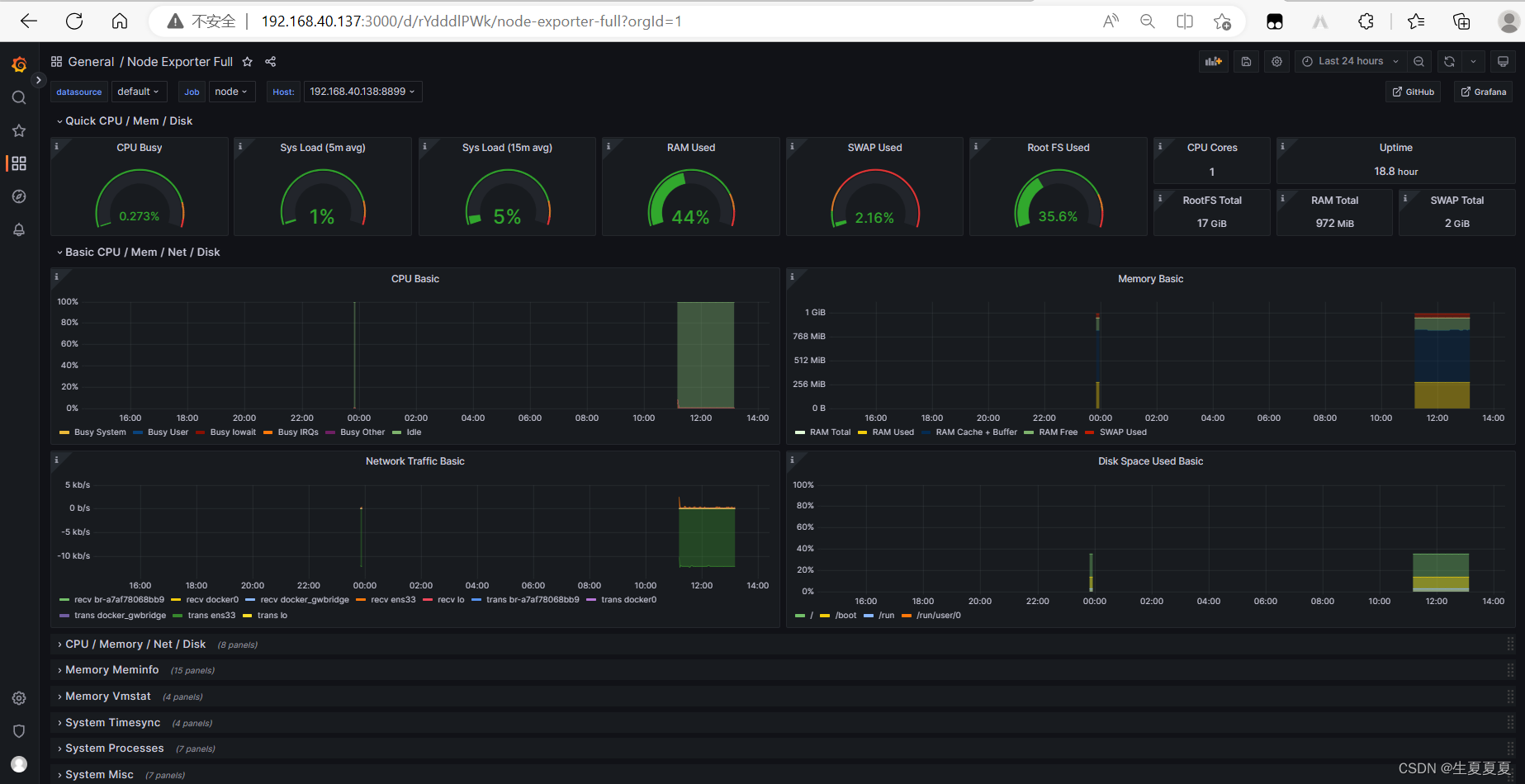Select the node Job variable
The height and width of the screenshot is (784, 1525).
[x=231, y=92]
